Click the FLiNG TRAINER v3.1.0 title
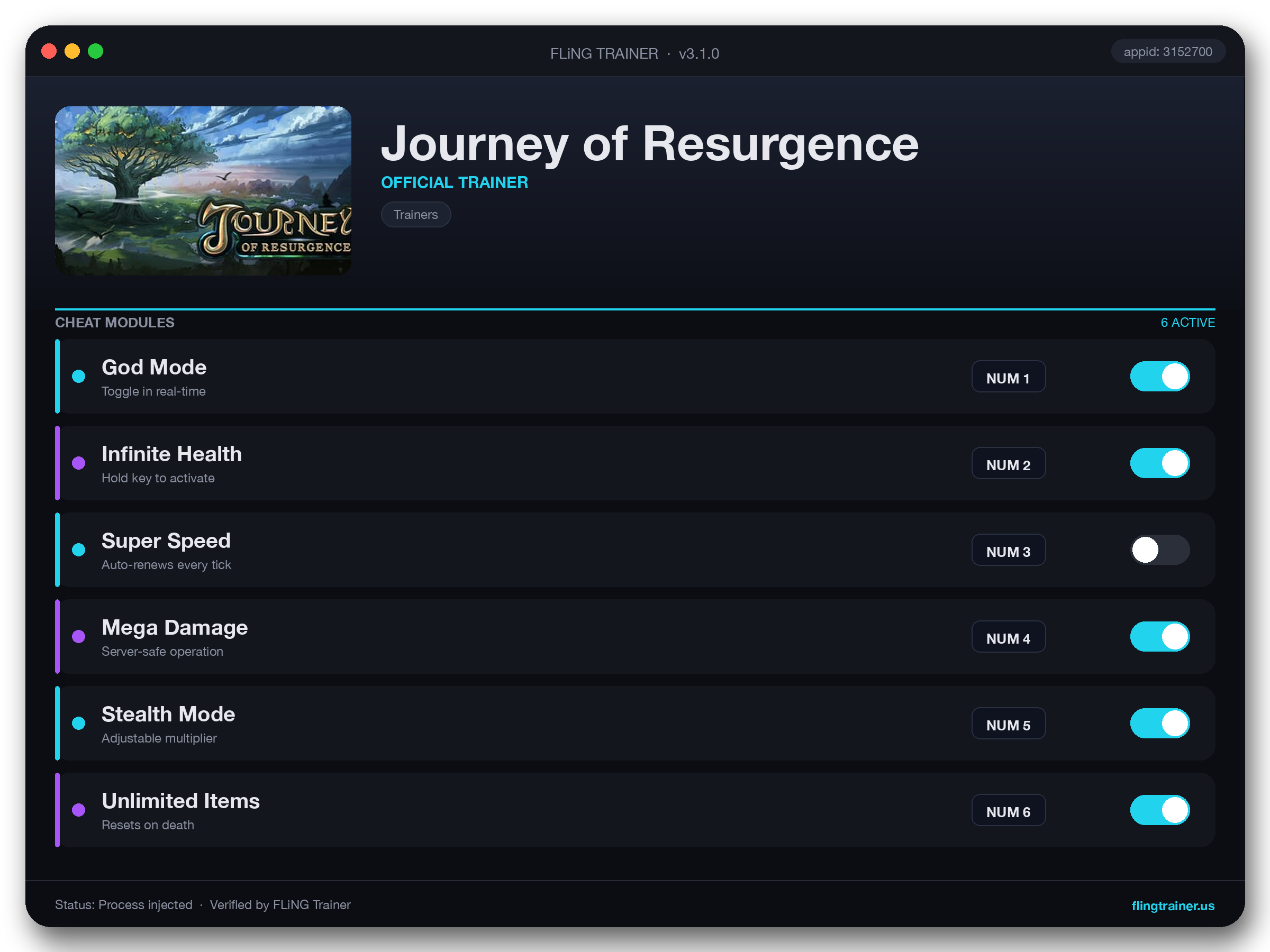 coord(634,53)
